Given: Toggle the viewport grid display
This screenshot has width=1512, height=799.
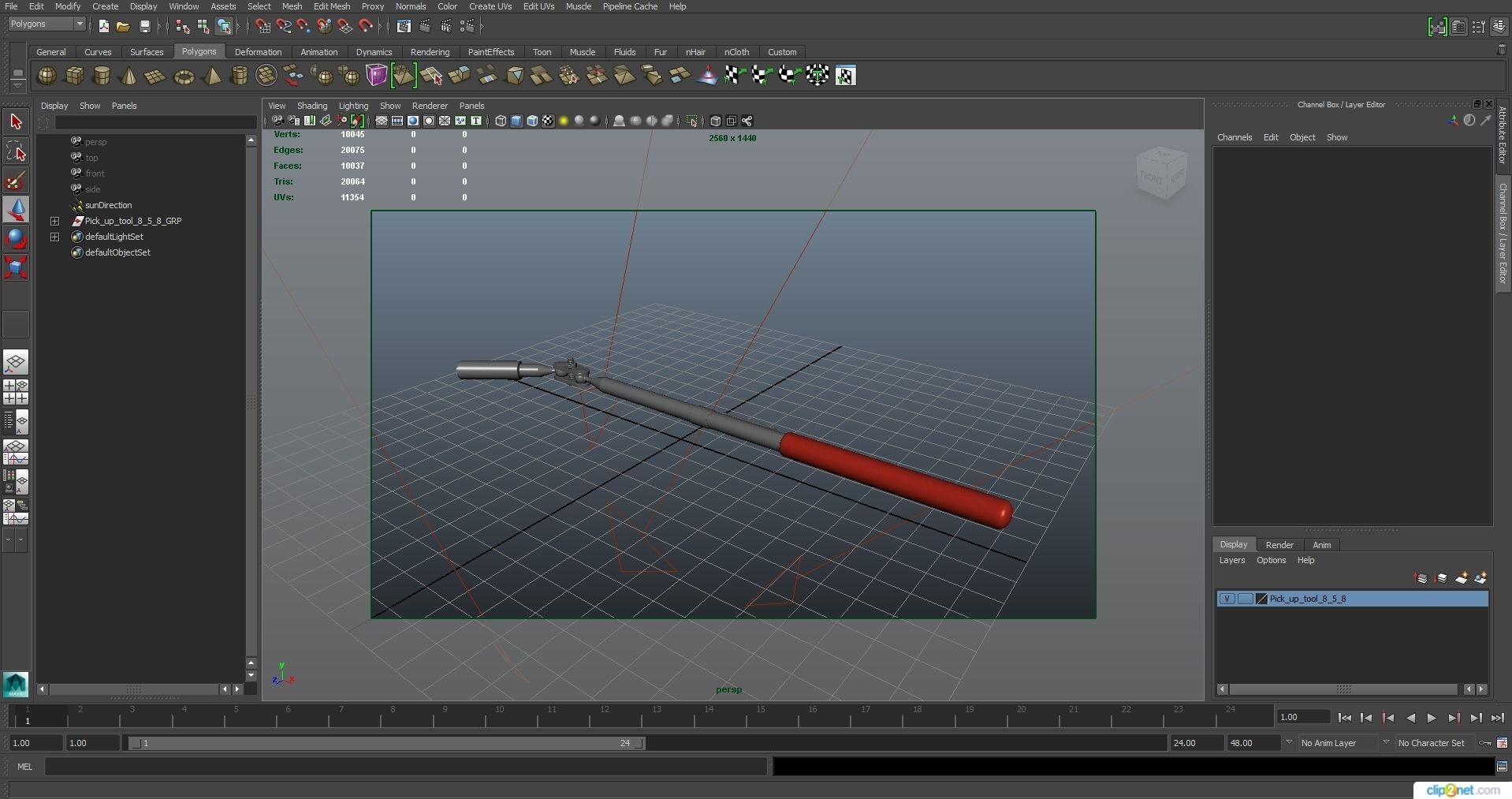Looking at the screenshot, I should click(382, 121).
